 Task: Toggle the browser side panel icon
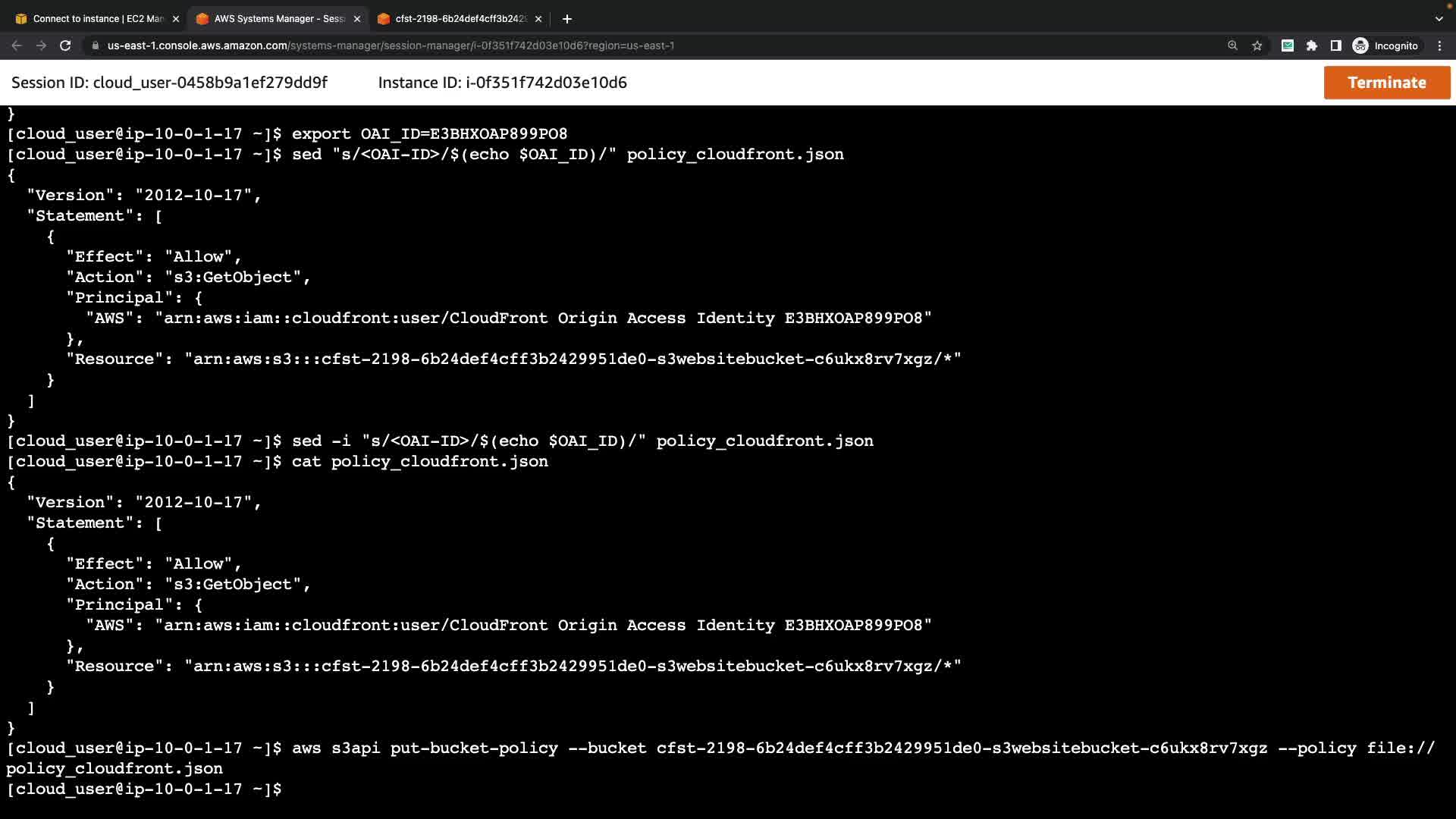(1336, 45)
